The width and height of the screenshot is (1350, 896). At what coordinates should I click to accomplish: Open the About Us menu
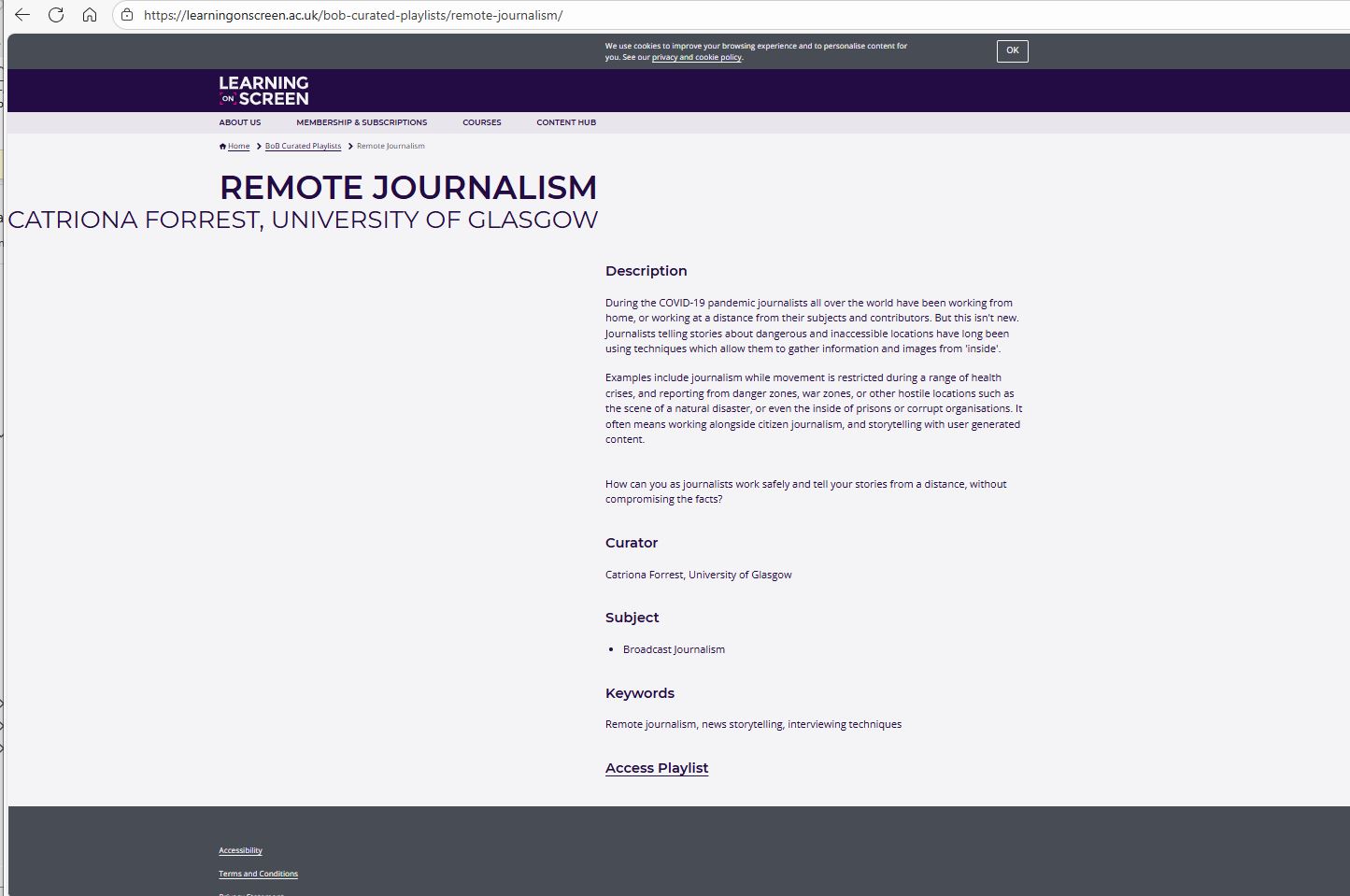coord(240,122)
